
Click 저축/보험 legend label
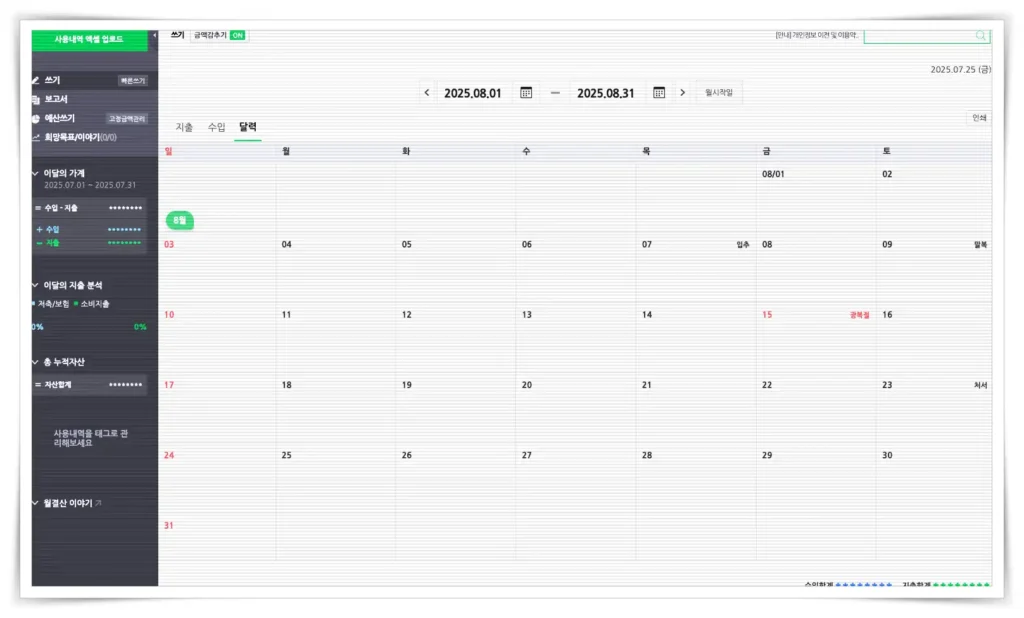pyautogui.click(x=53, y=304)
